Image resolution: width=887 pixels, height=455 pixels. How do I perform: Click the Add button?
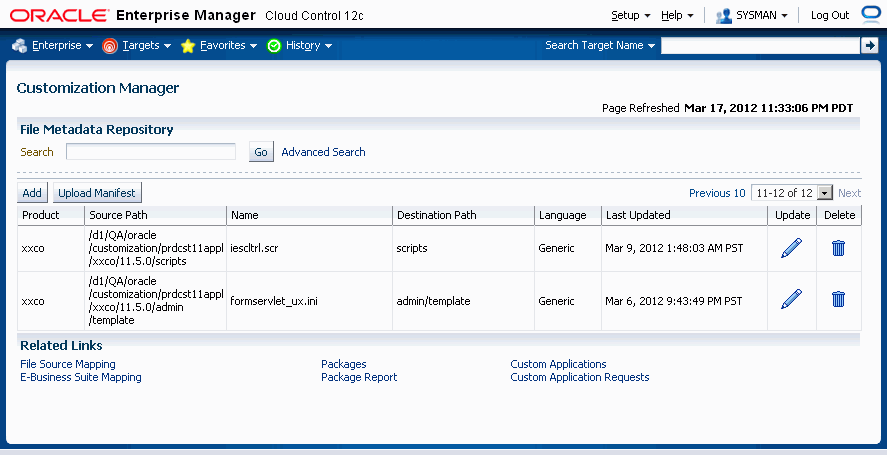32,192
